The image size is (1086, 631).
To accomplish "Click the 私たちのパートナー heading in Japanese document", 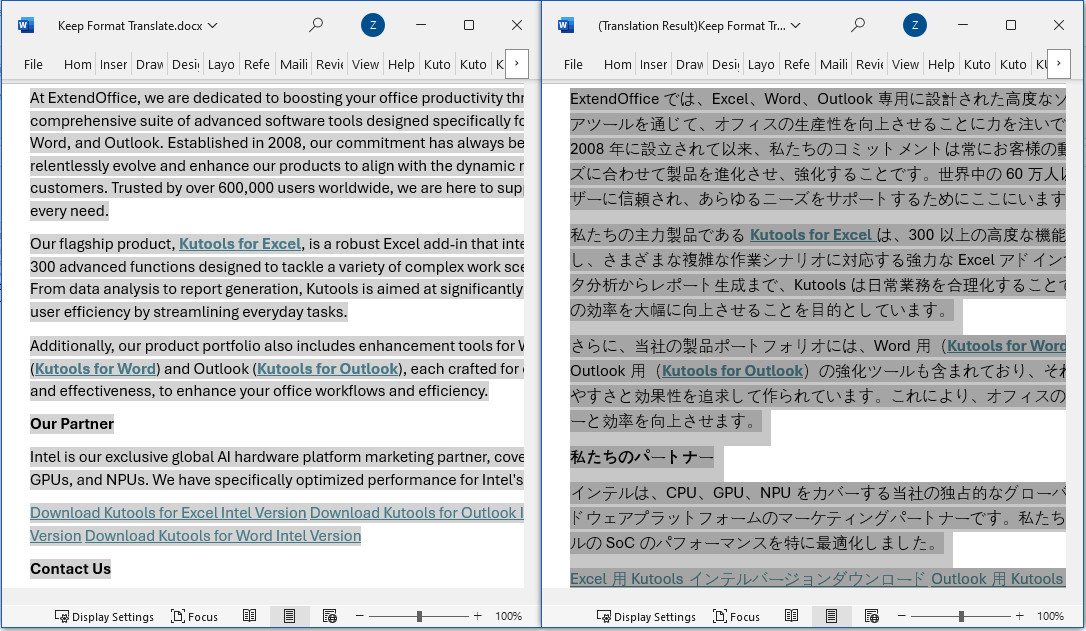I will click(641, 457).
